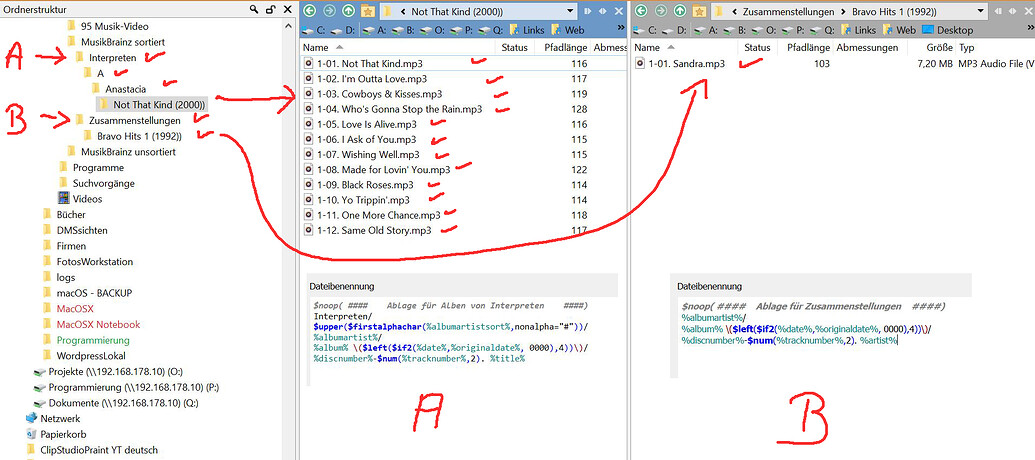Click the search icon in Ordnerstruktur header
This screenshot has height=460, width=1035.
pos(255,9)
